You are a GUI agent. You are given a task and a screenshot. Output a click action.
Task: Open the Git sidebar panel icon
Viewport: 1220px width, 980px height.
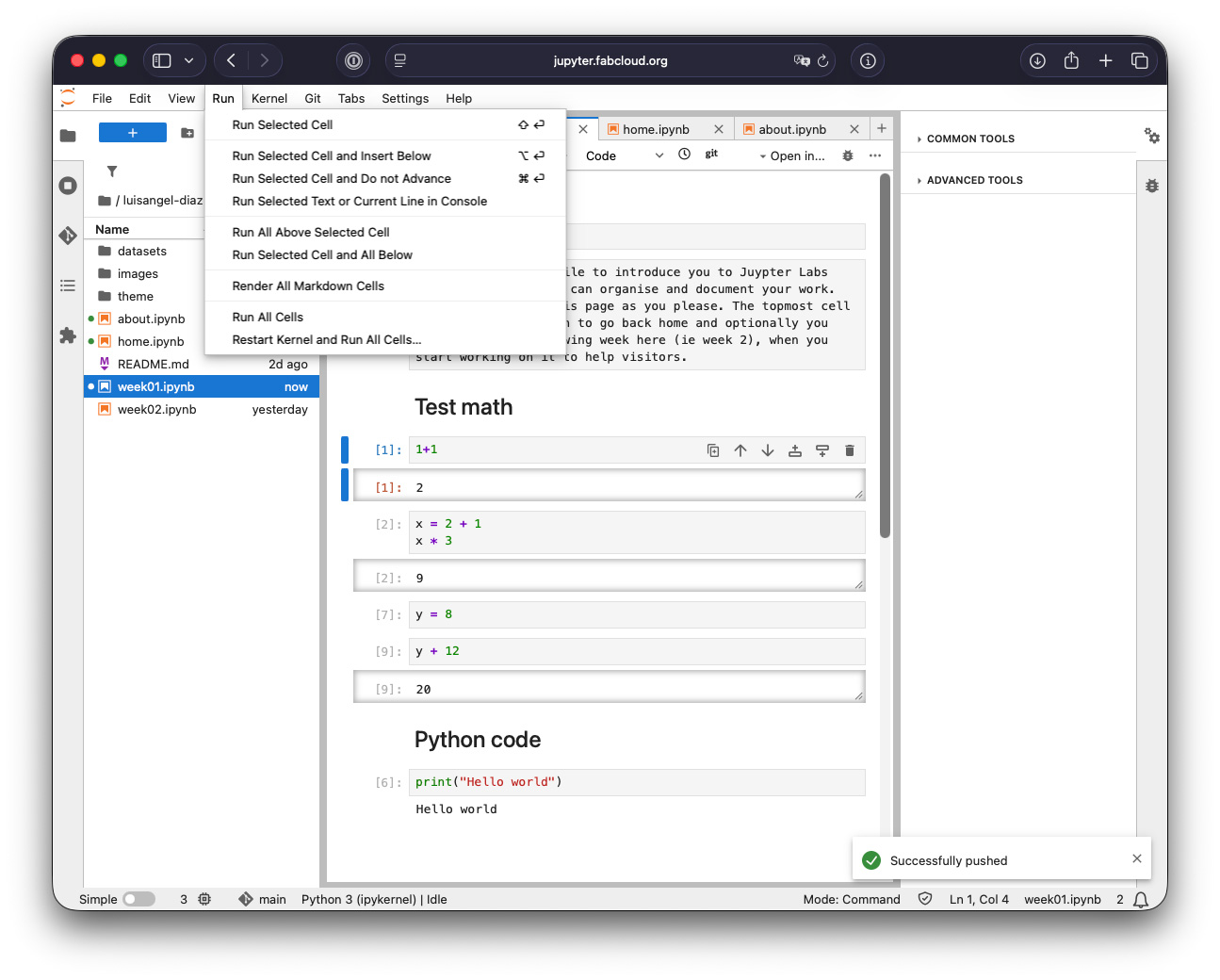(68, 236)
